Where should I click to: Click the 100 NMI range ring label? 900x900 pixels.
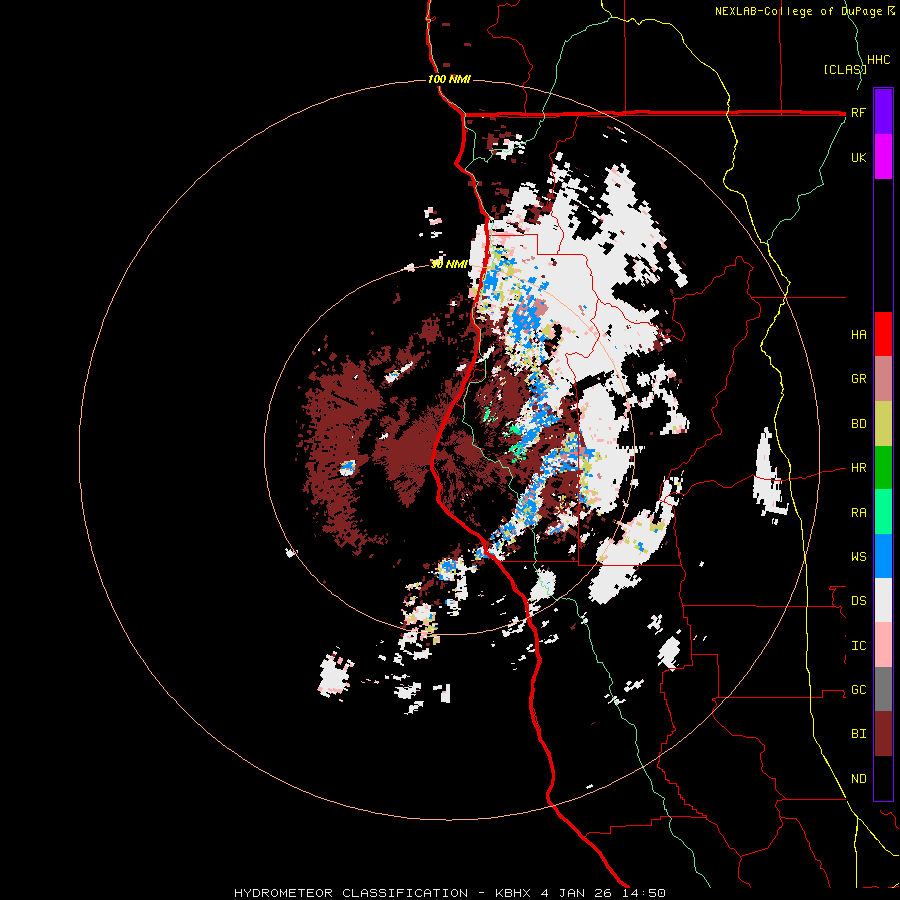point(449,79)
